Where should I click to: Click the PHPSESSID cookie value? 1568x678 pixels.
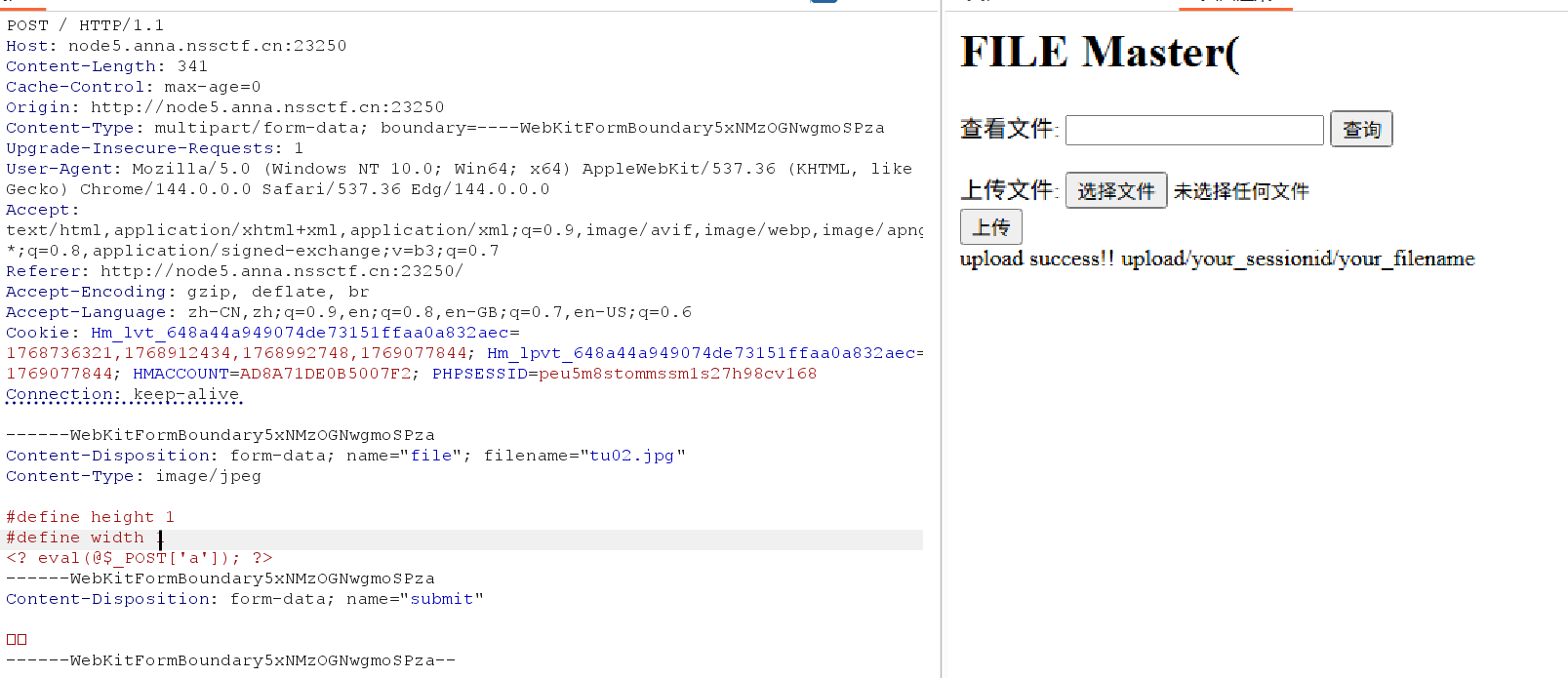click(677, 374)
